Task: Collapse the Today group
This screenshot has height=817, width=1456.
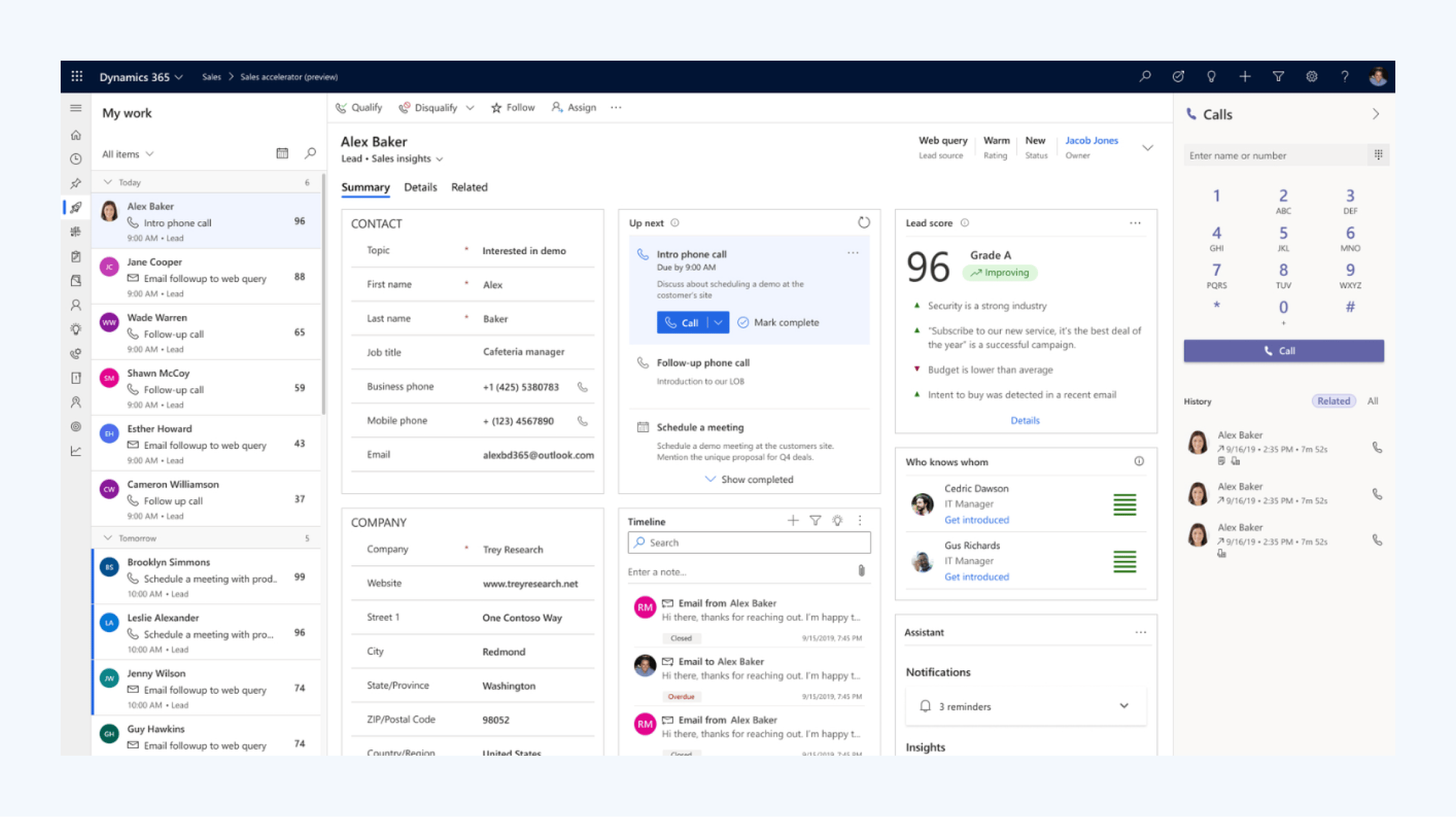Action: click(107, 182)
